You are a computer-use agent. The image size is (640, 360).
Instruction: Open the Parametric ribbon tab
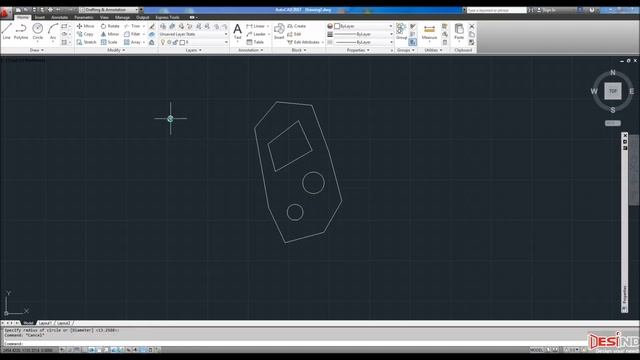click(84, 18)
